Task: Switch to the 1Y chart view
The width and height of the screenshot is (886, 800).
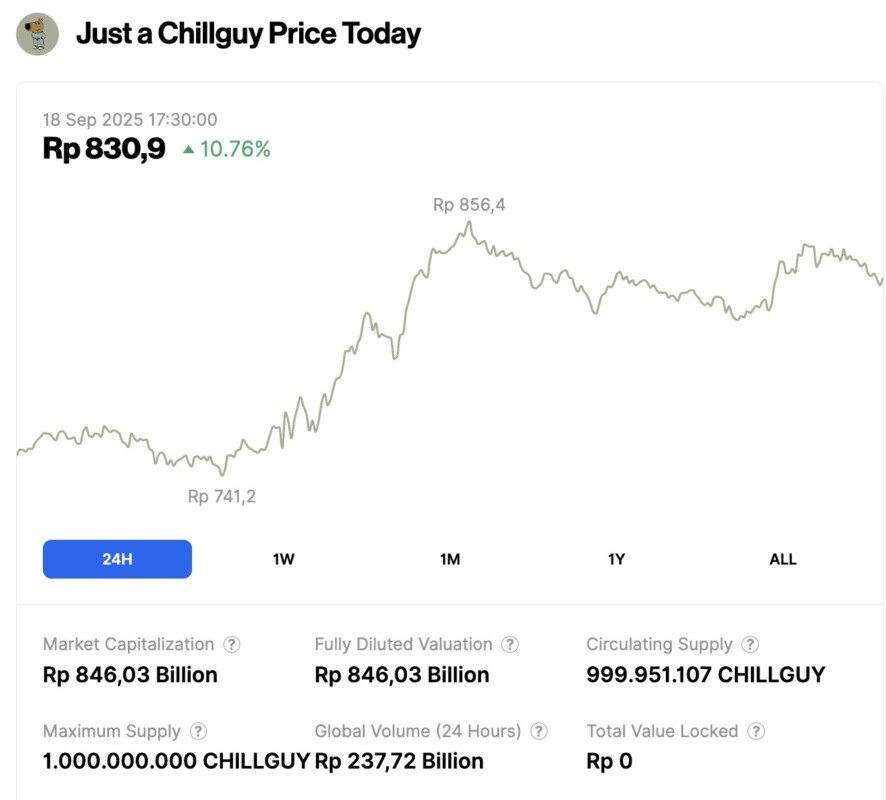Action: point(616,559)
